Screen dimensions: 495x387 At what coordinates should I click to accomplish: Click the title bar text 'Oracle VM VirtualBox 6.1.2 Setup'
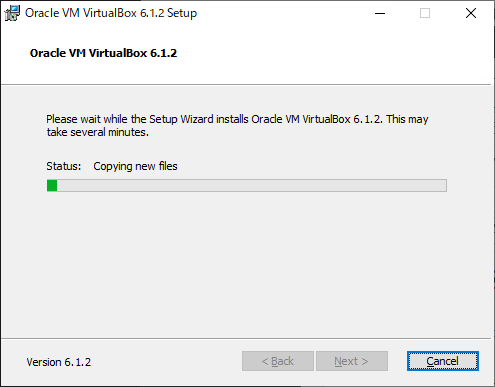click(111, 13)
